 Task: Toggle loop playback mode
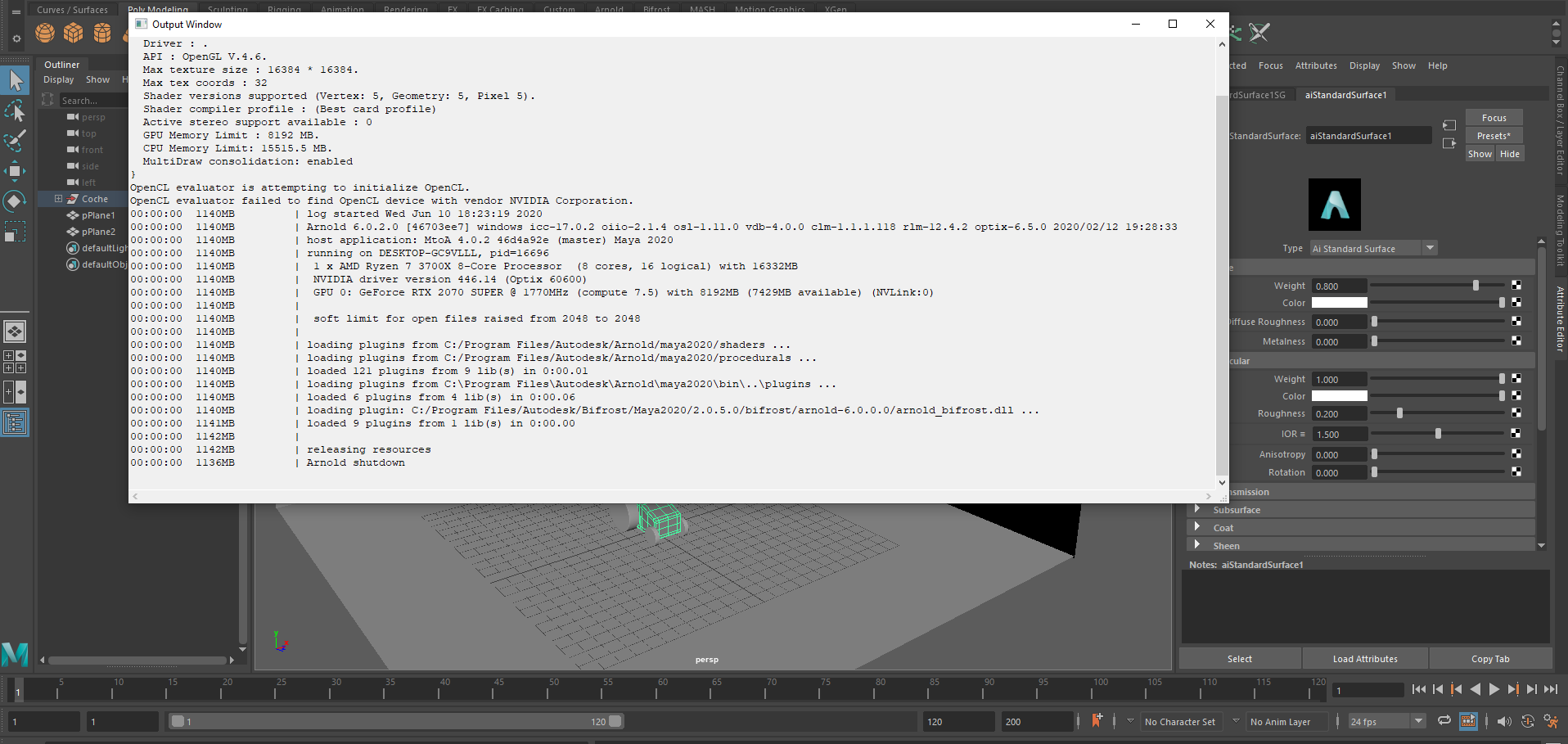pyautogui.click(x=1444, y=721)
